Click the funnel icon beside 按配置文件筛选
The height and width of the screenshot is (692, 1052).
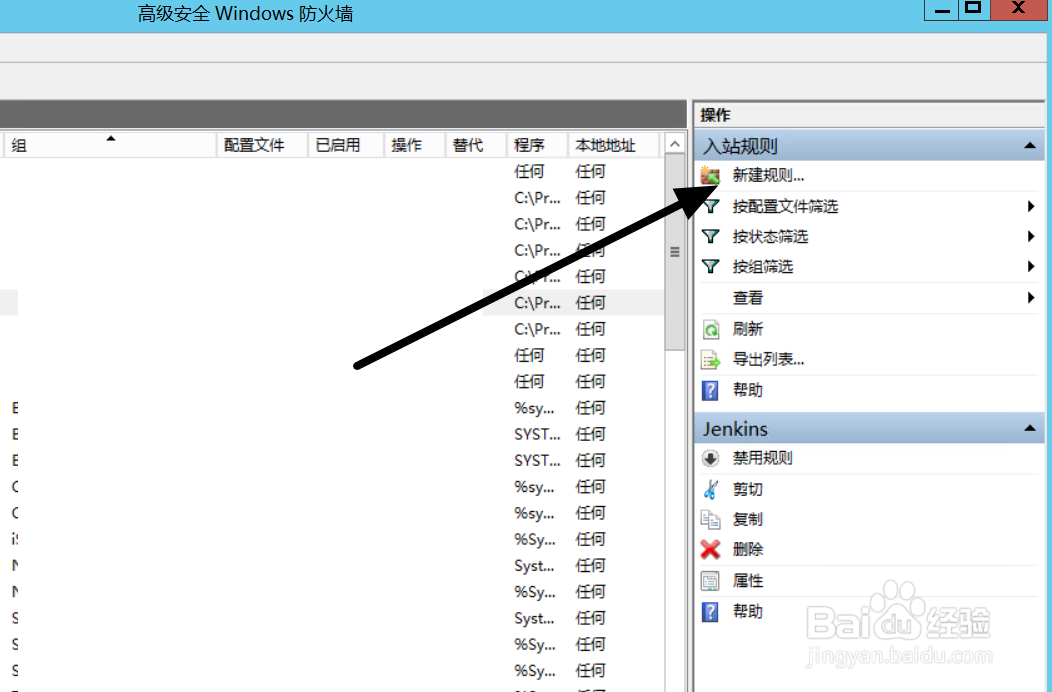point(710,206)
